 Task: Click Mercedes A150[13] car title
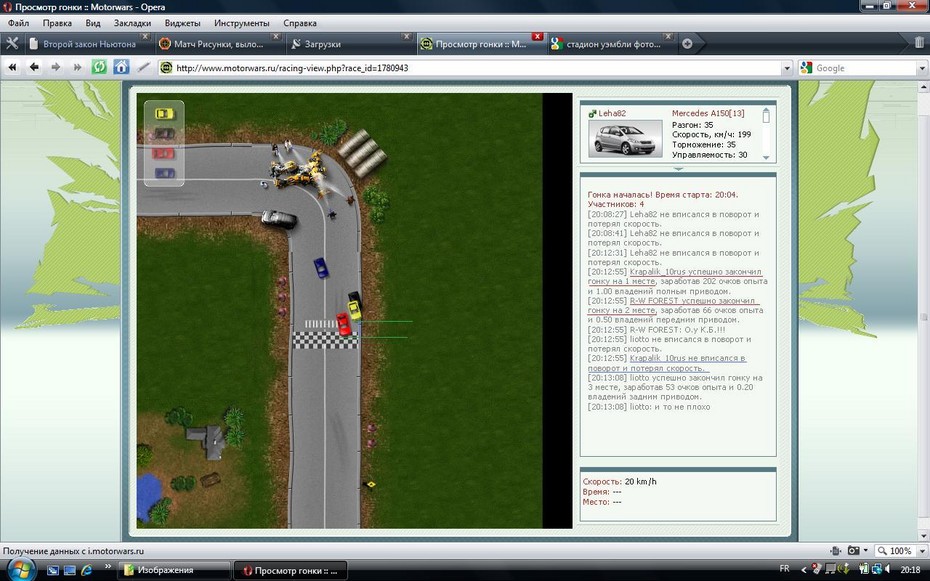pos(708,113)
